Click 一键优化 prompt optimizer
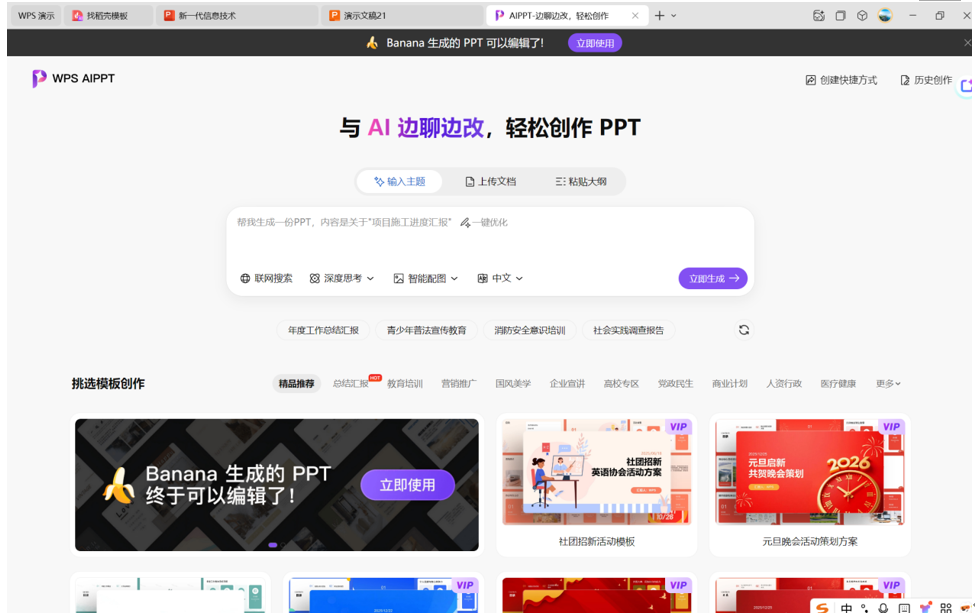Image resolution: width=975 pixels, height=615 pixels. tap(484, 223)
